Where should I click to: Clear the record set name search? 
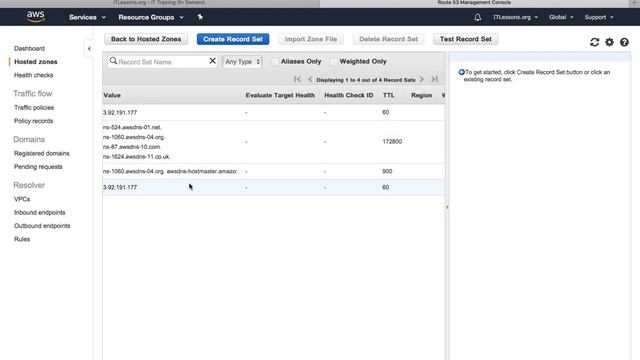[x=212, y=61]
